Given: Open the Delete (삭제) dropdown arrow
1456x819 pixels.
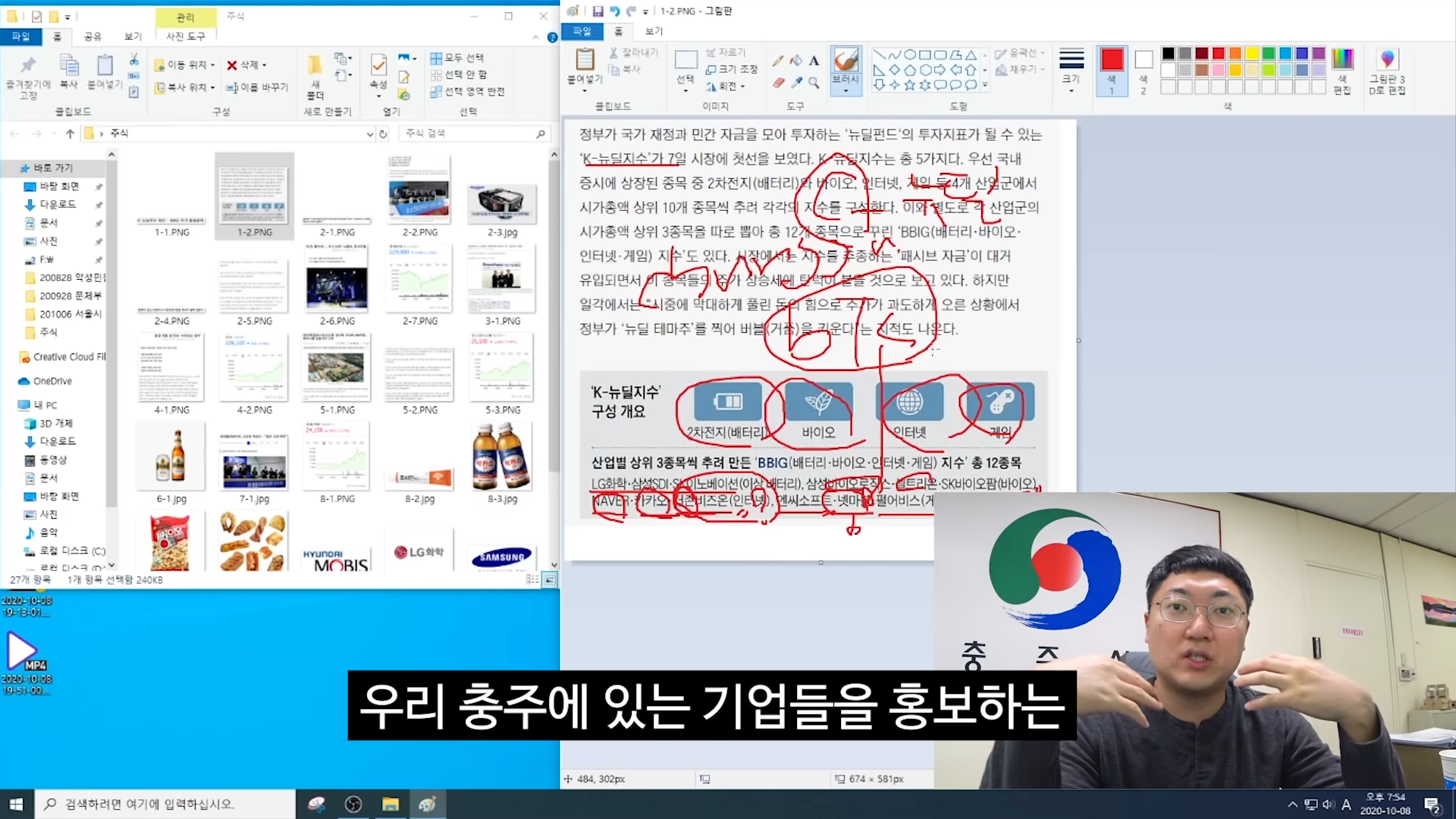Looking at the screenshot, I should (x=264, y=65).
